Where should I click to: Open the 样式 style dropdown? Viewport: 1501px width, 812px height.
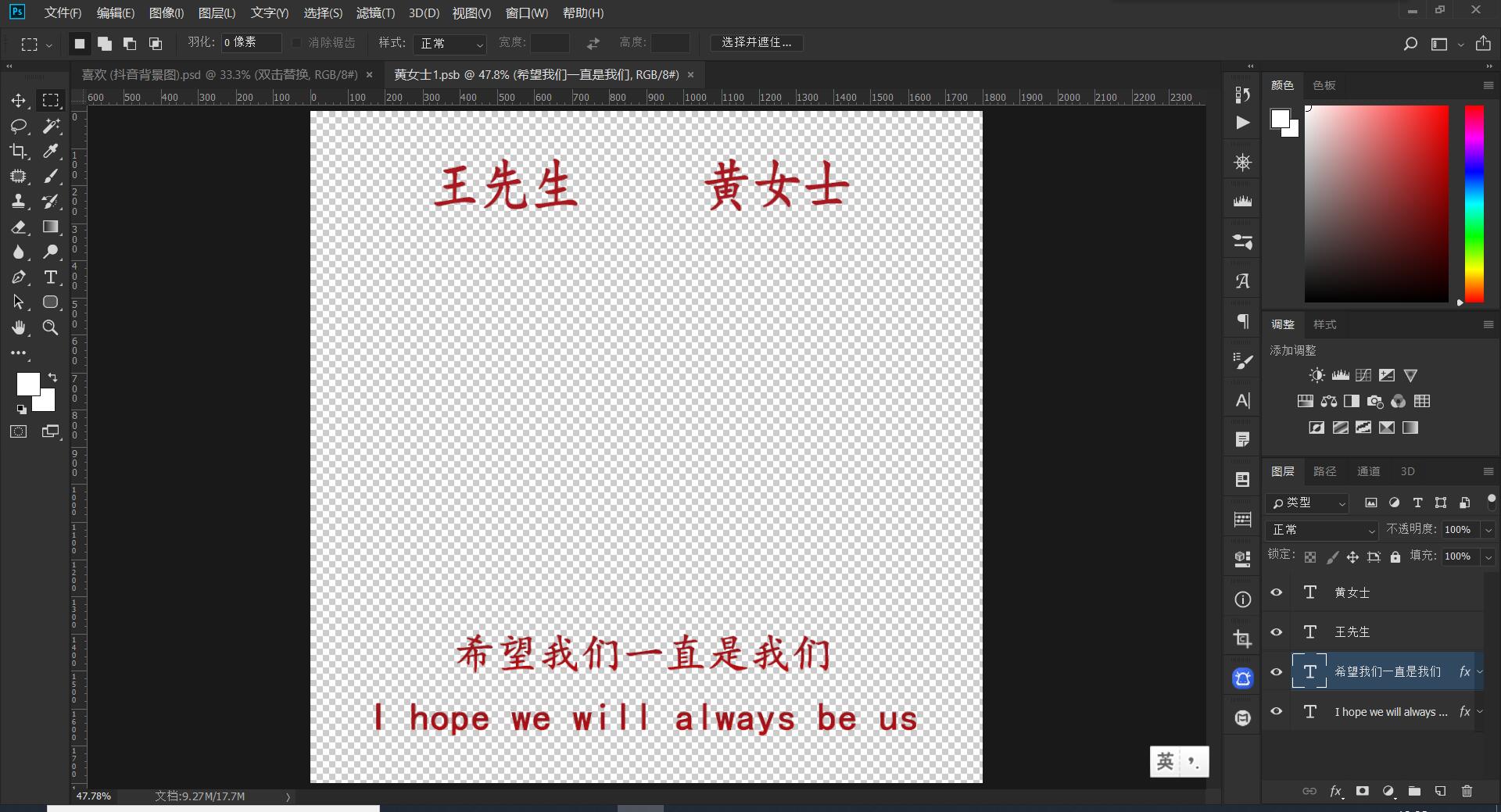(451, 44)
